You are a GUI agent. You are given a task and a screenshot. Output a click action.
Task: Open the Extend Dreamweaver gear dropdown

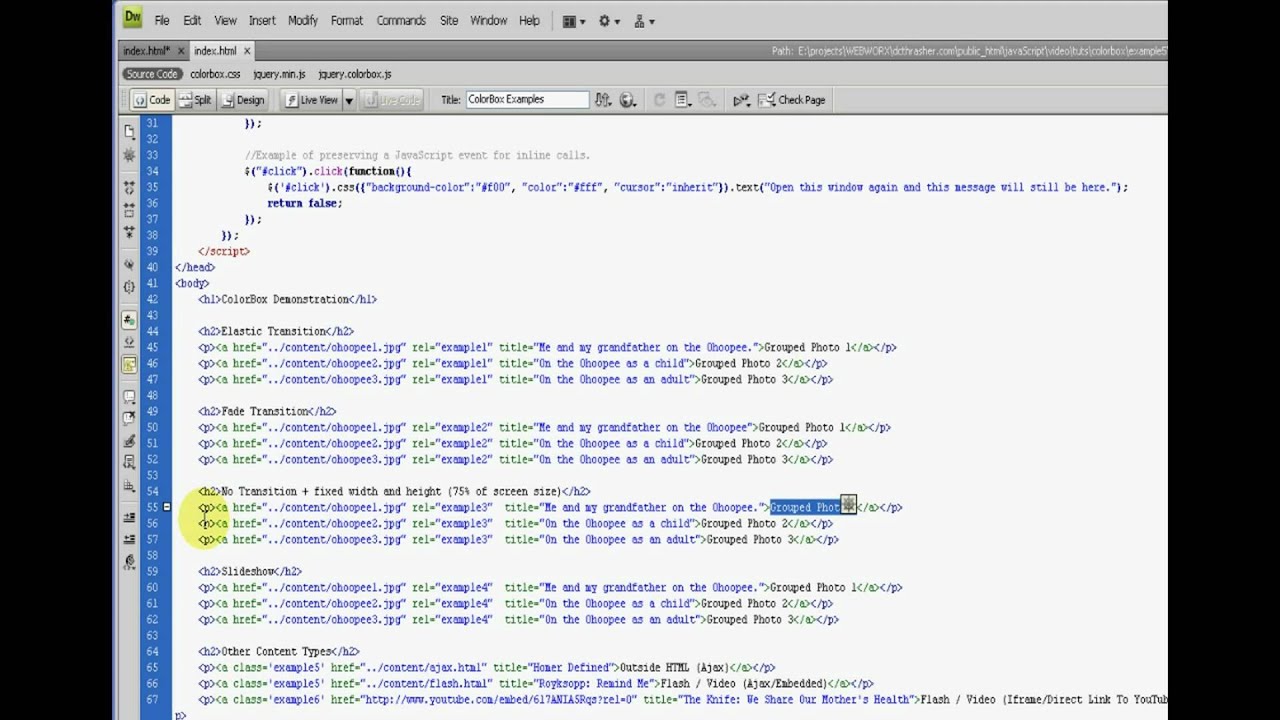coord(609,20)
